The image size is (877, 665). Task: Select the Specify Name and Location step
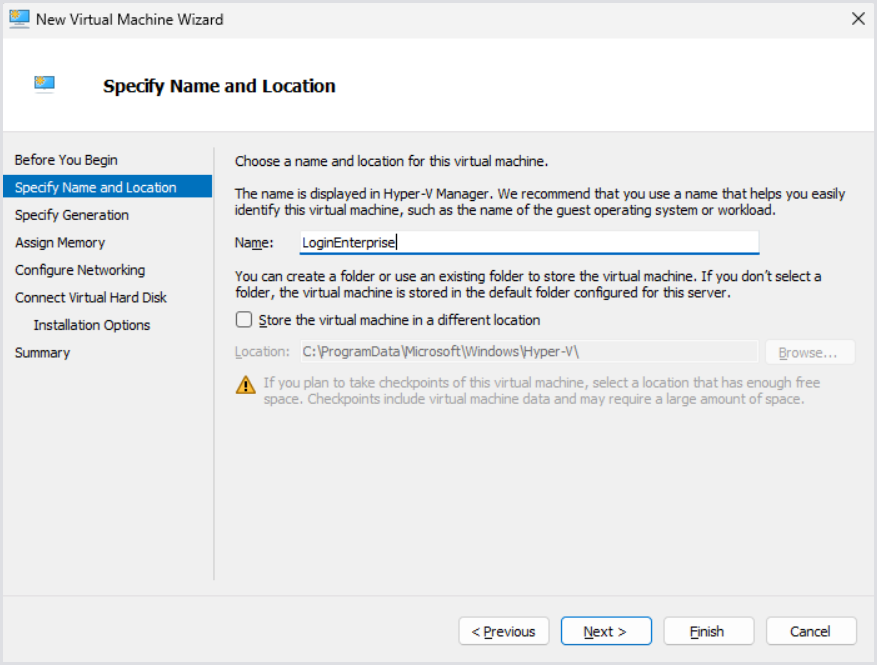coord(95,187)
